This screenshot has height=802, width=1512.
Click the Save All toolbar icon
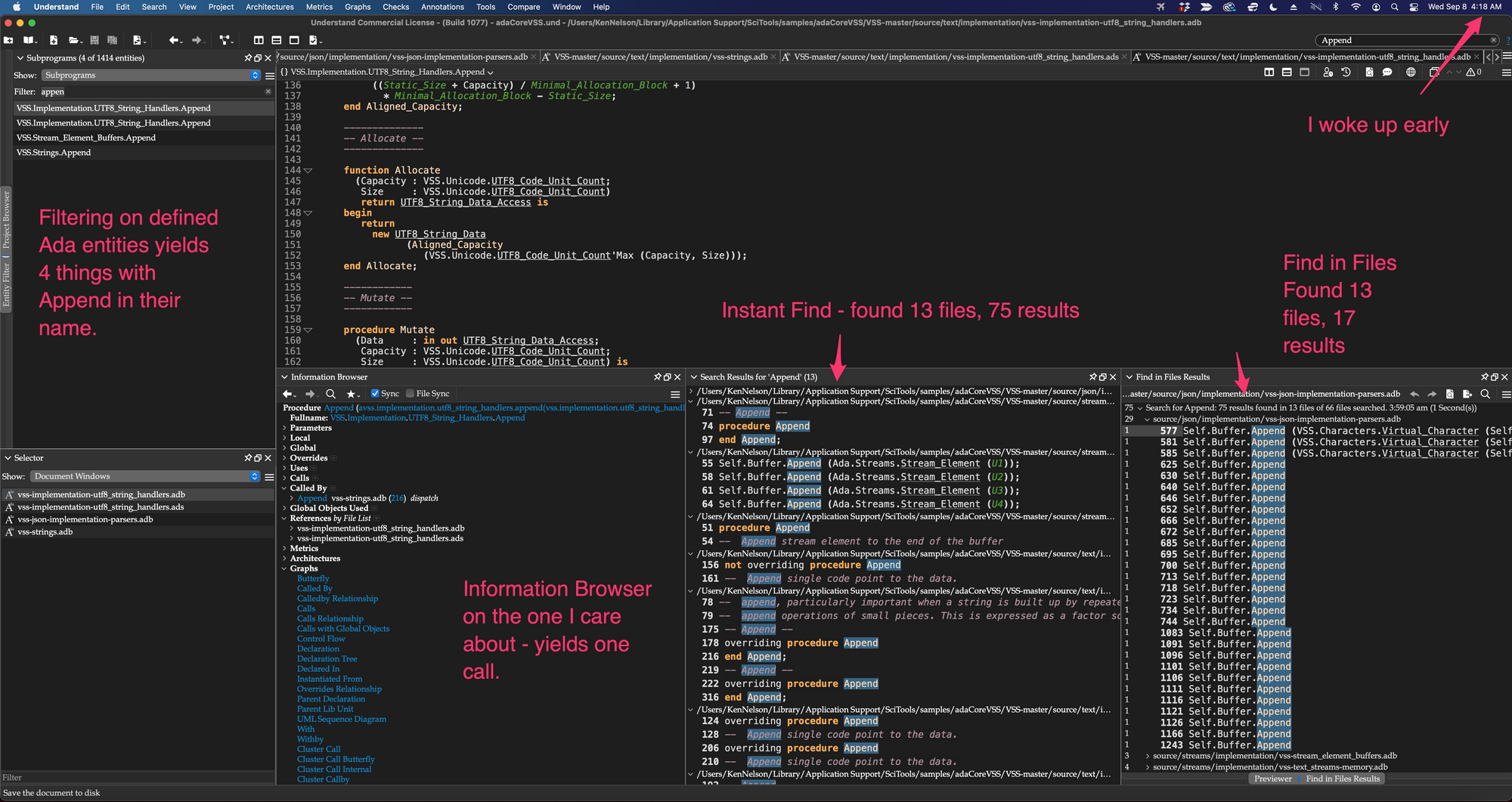(112, 40)
